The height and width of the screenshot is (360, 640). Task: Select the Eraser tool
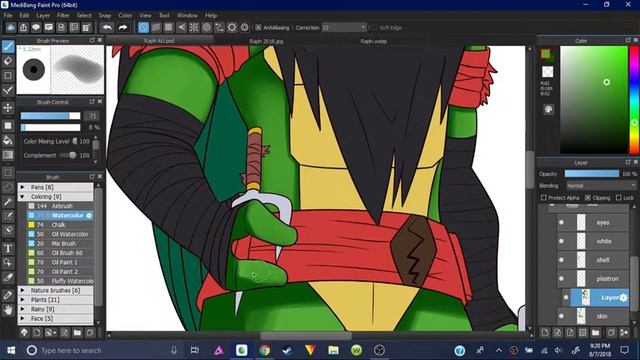click(x=8, y=61)
